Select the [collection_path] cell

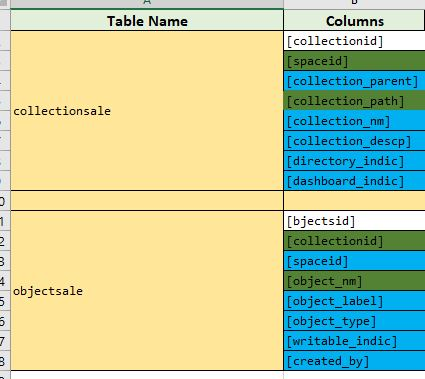(354, 101)
